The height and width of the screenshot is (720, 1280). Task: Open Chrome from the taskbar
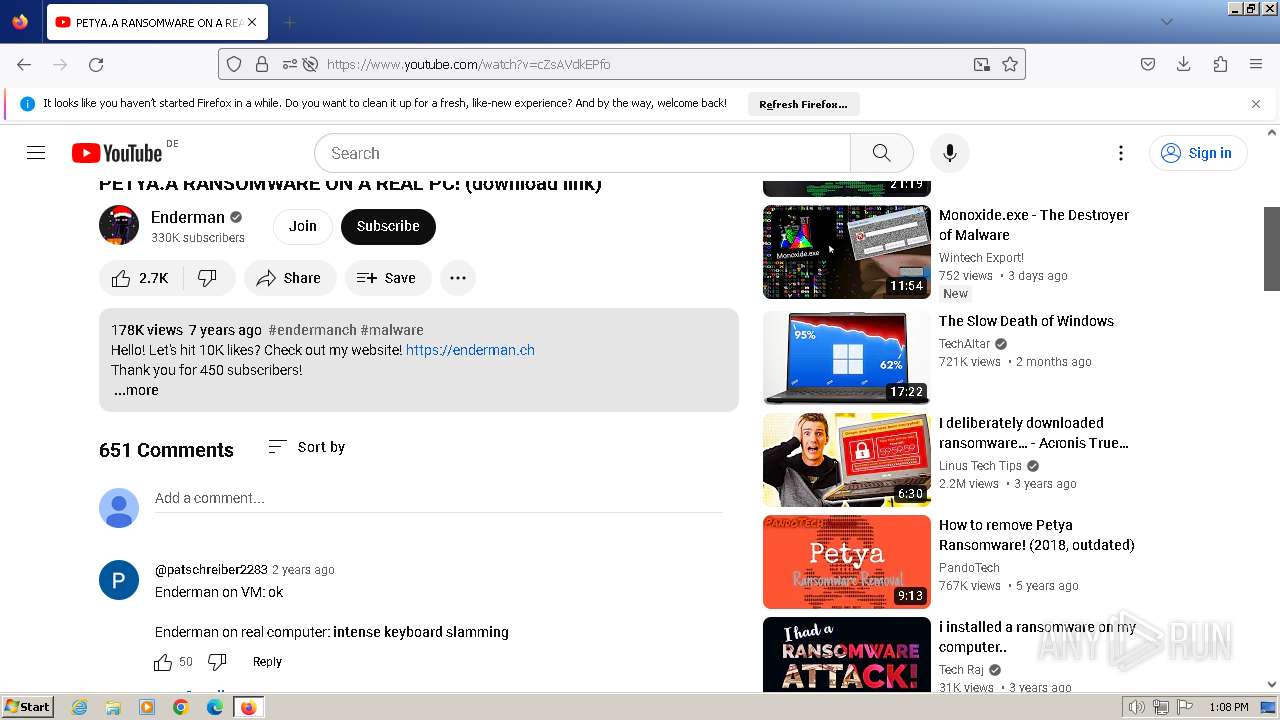click(181, 707)
